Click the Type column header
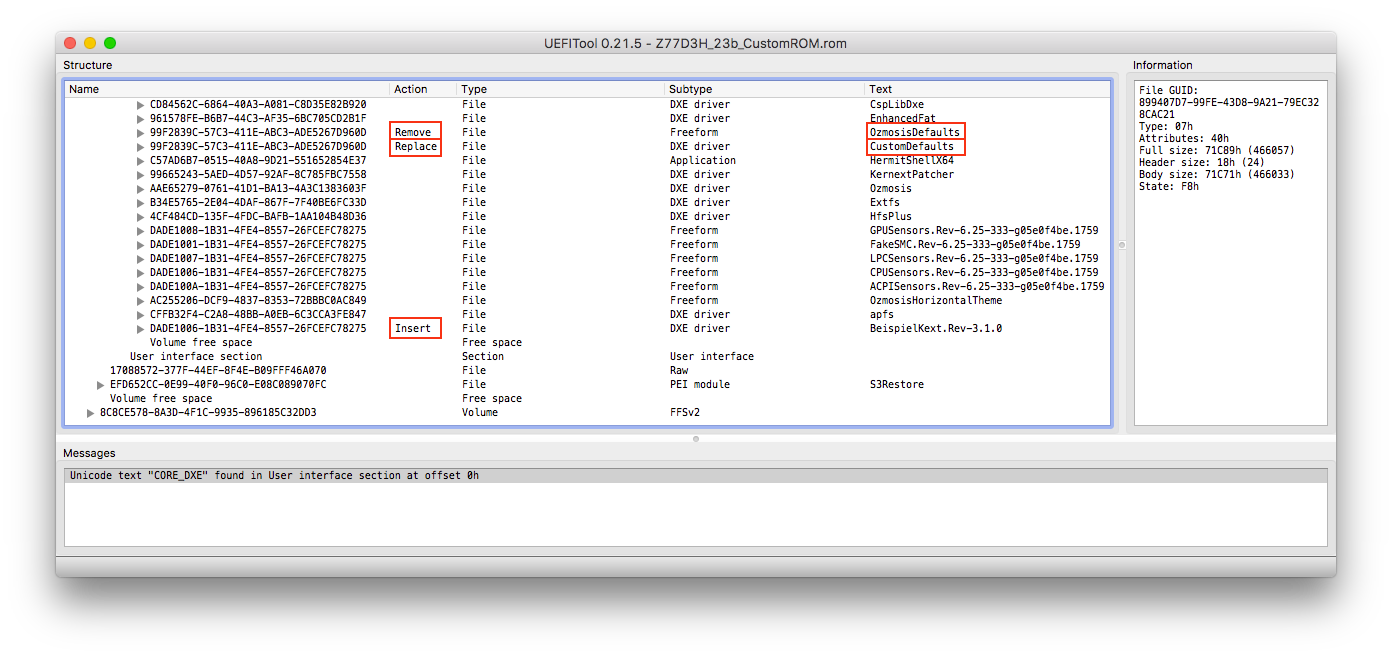Viewport: 1392px width, 657px height. (x=560, y=89)
